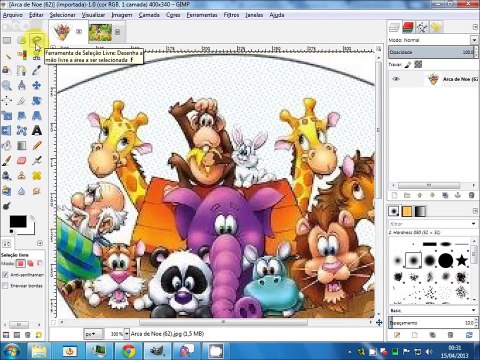Screen dimensions: 480x360
Task: Open the brushes dock tab menu
Action: (x=475, y=211)
